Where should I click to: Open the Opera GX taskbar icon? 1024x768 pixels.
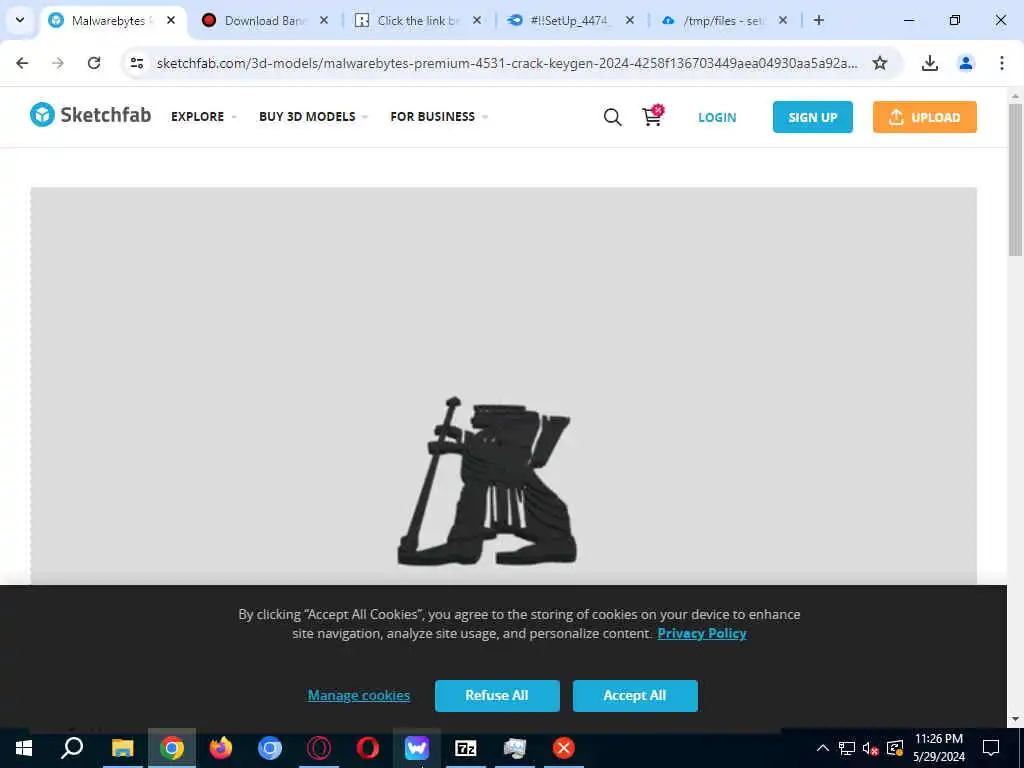319,748
